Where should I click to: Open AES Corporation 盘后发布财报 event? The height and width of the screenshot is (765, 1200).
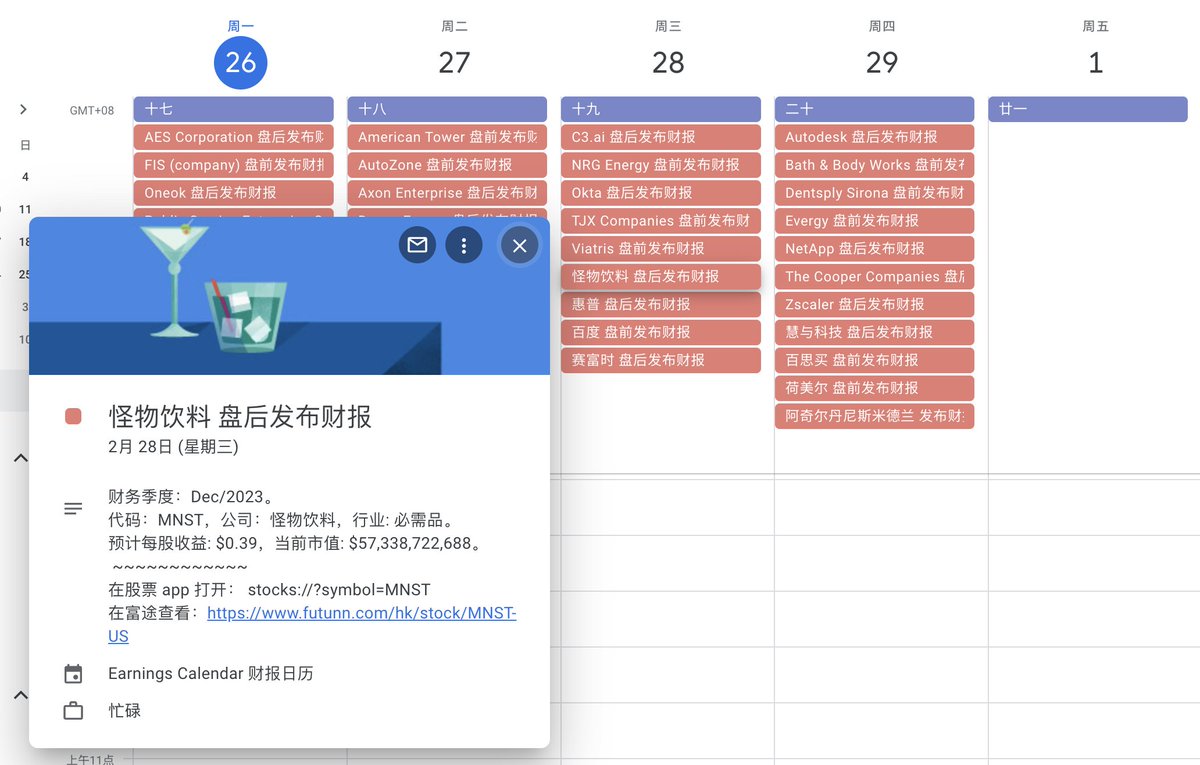[233, 137]
